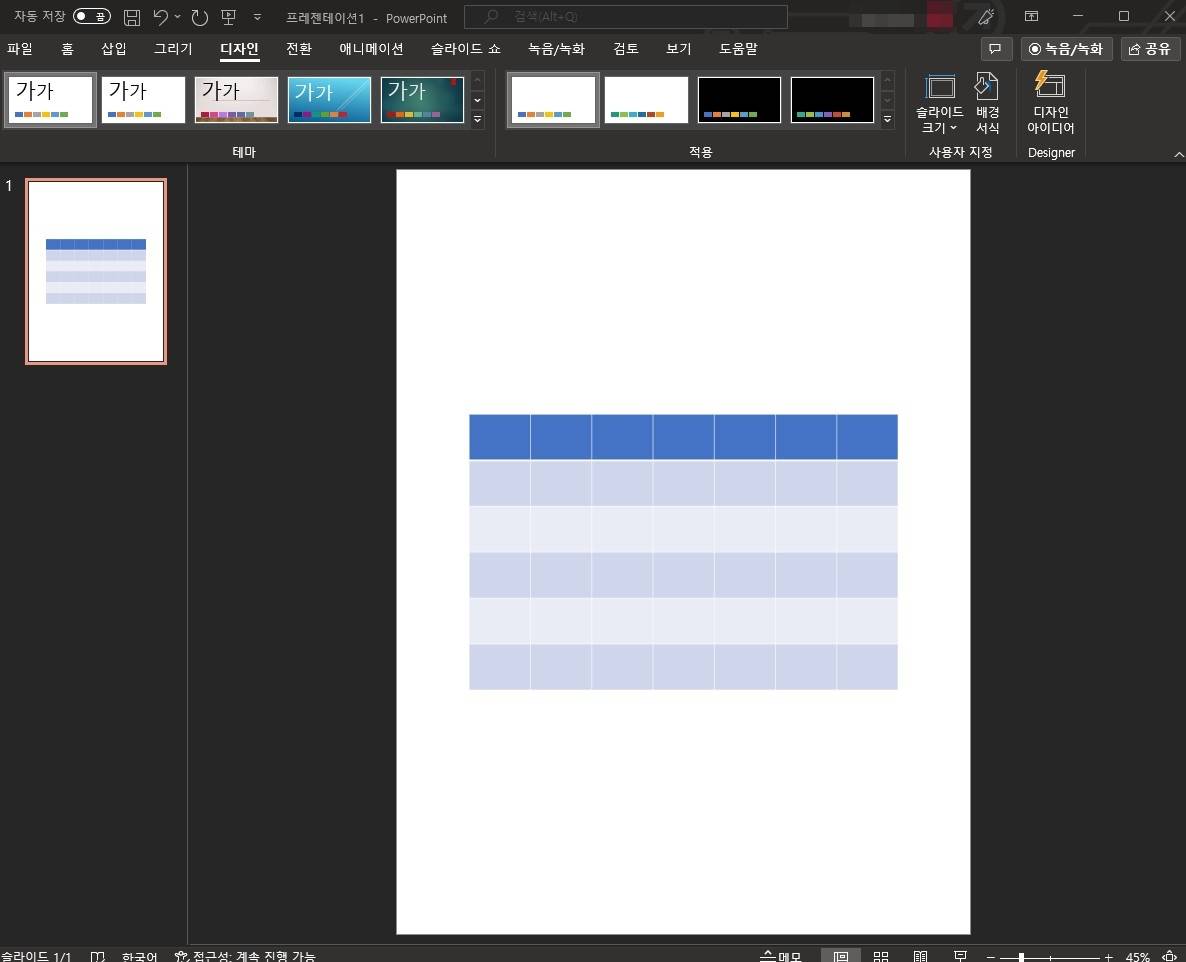This screenshot has width=1186, height=962.
Task: Zoom out with the minus button
Action: click(991, 957)
